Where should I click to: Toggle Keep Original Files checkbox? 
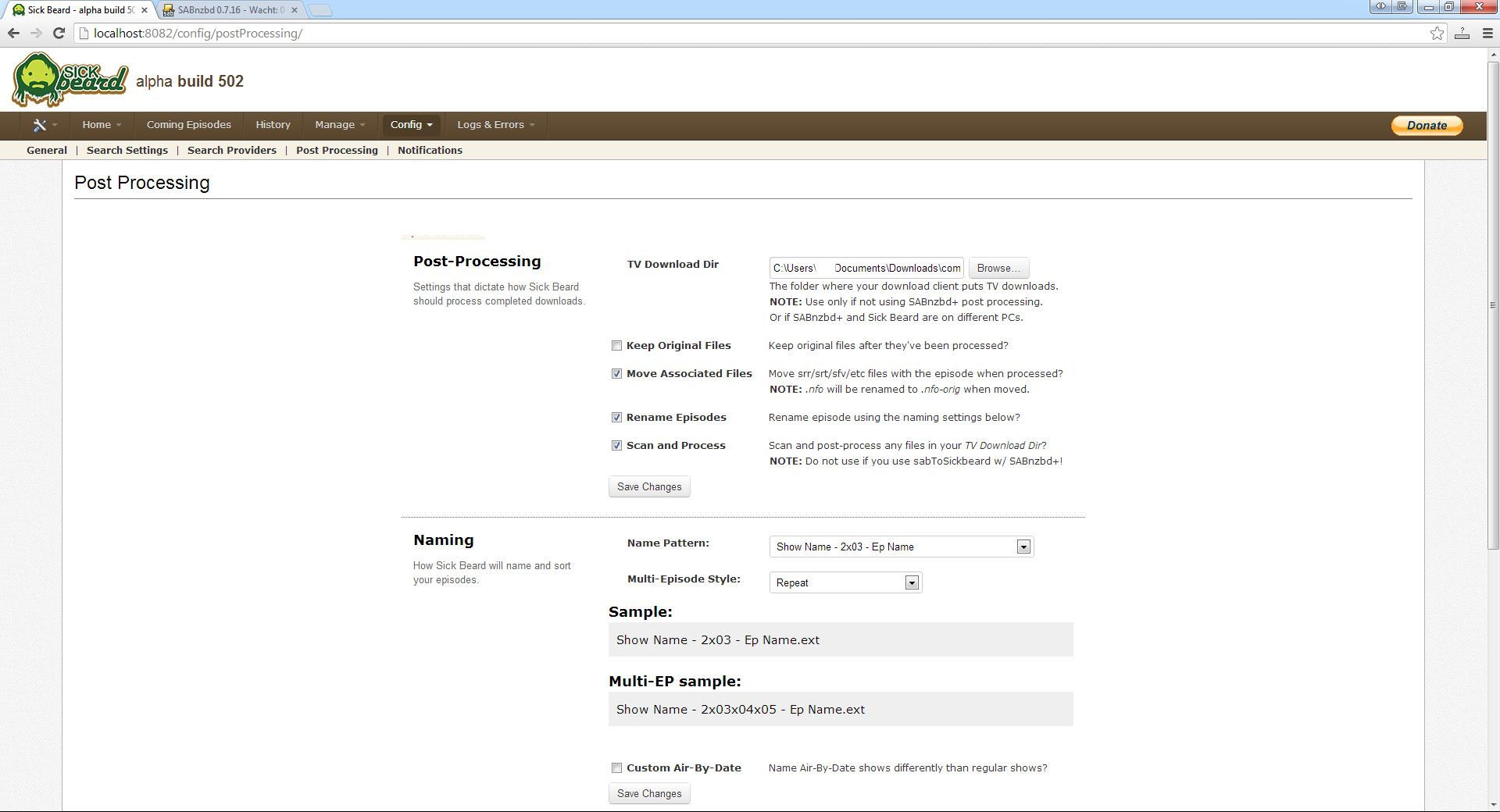(616, 345)
